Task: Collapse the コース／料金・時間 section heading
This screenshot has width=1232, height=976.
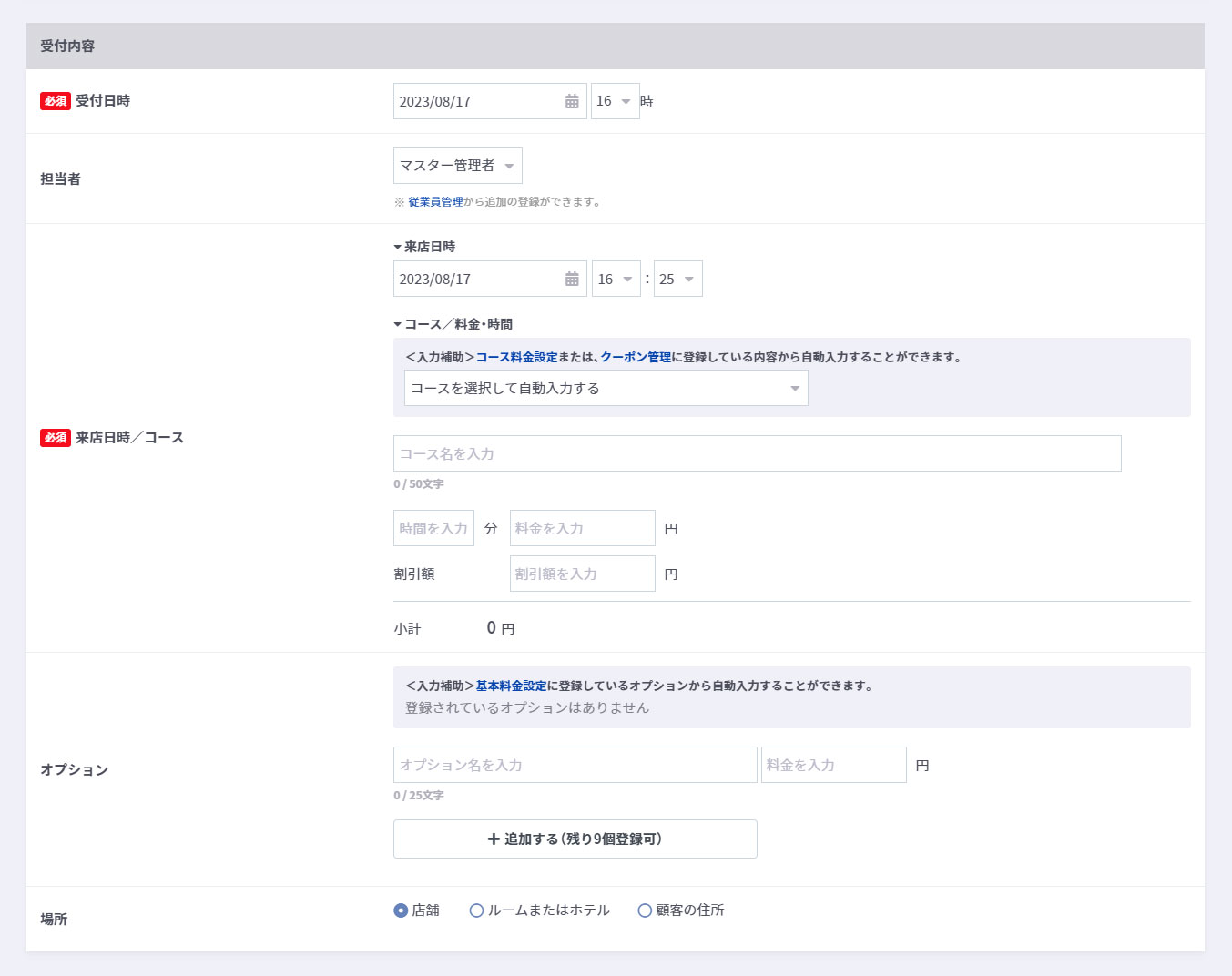Action: click(x=453, y=324)
